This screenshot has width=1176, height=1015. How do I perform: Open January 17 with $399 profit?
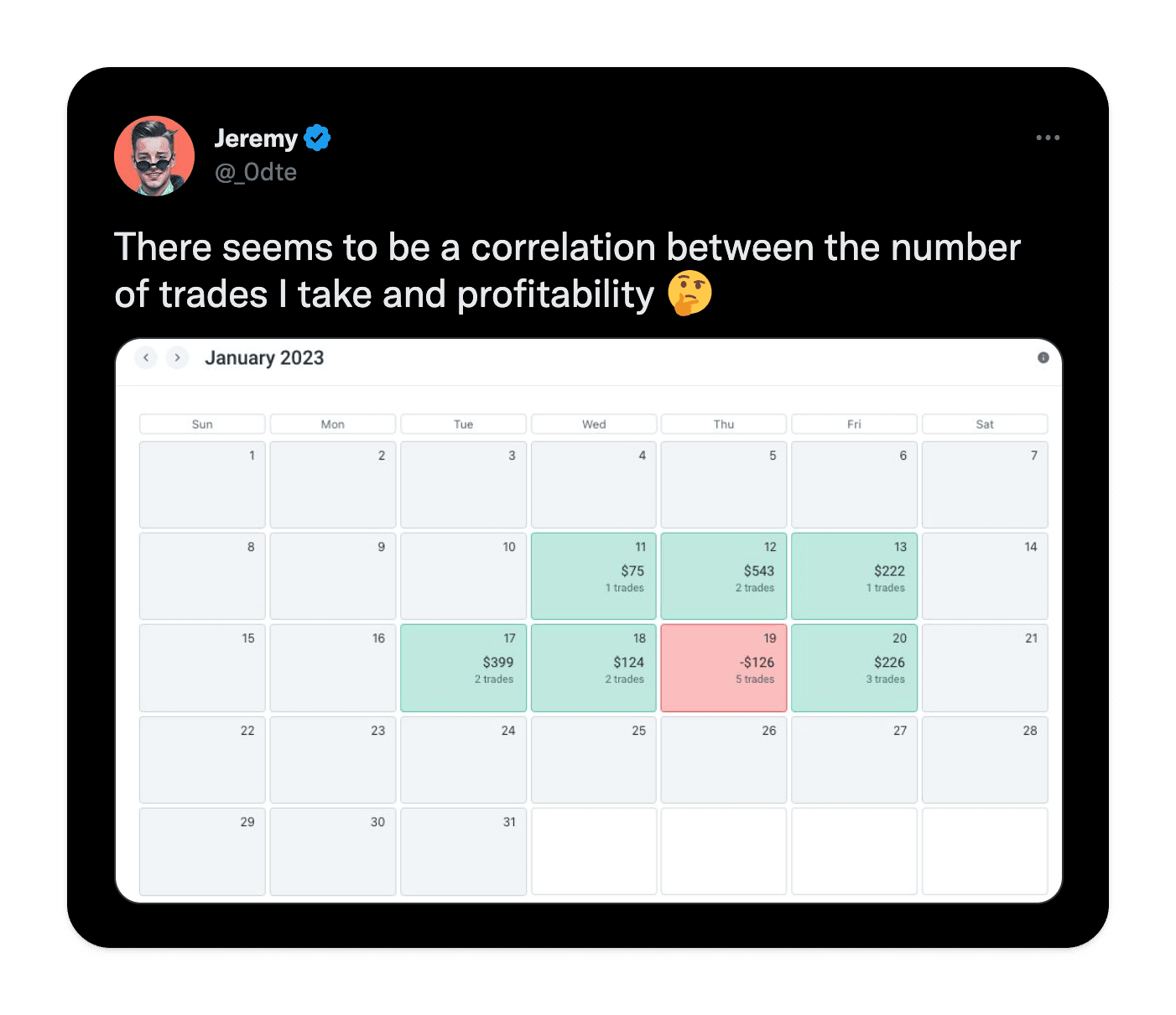point(463,668)
